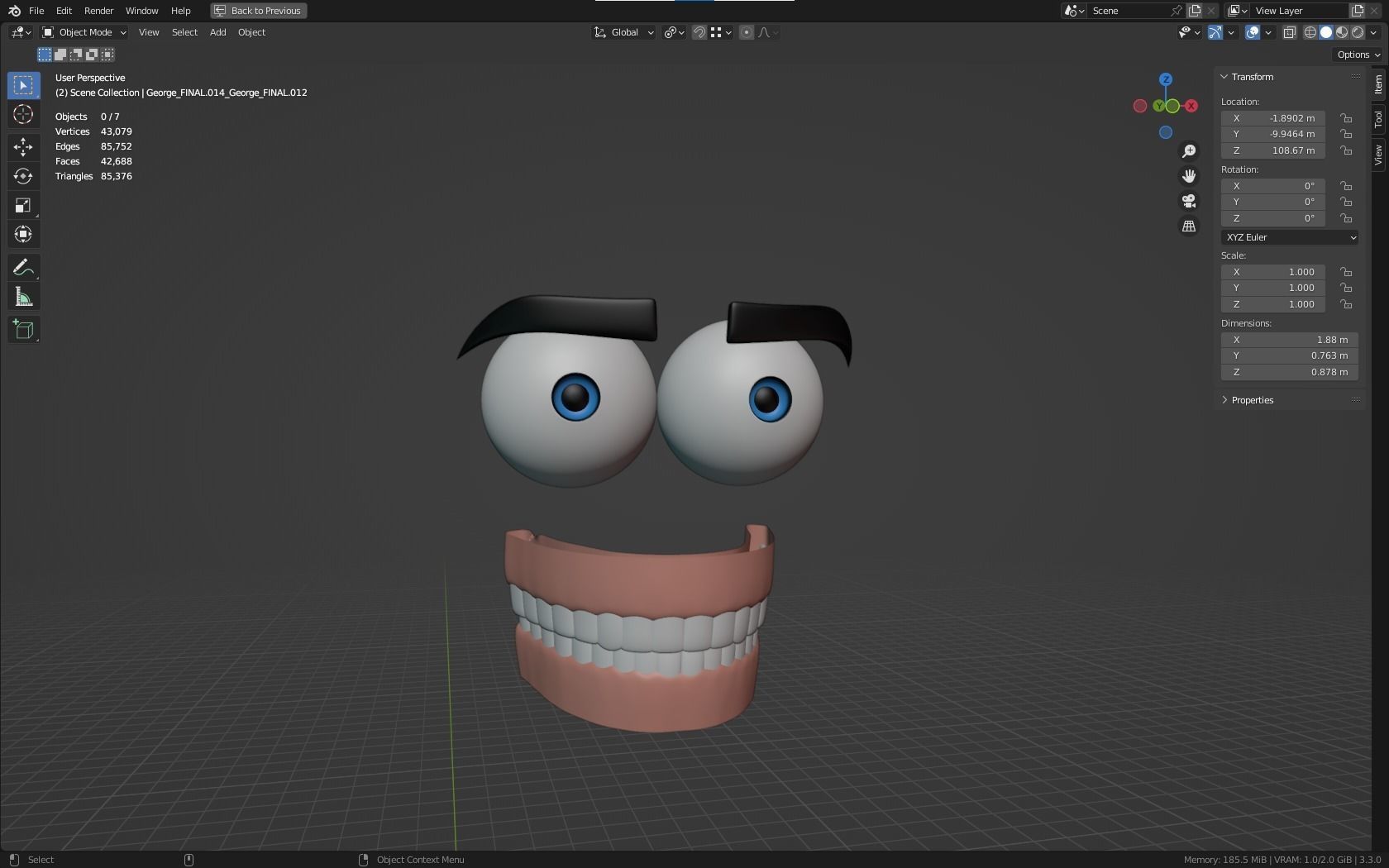Switch to wireframe shading
1389x868 pixels.
pyautogui.click(x=1310, y=32)
